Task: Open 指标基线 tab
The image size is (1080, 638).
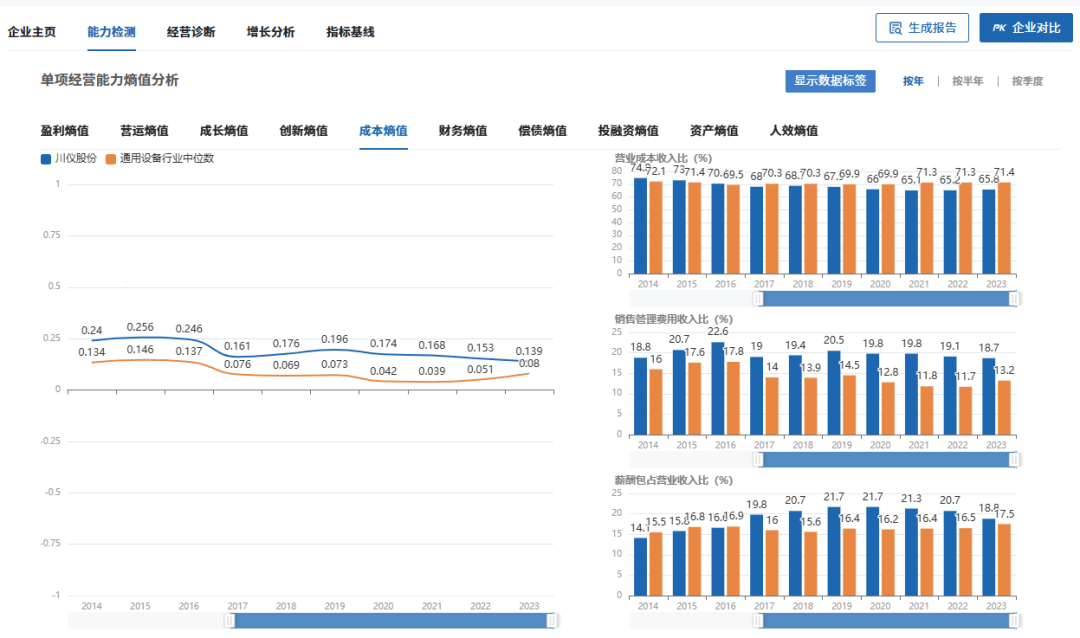Action: click(x=350, y=32)
